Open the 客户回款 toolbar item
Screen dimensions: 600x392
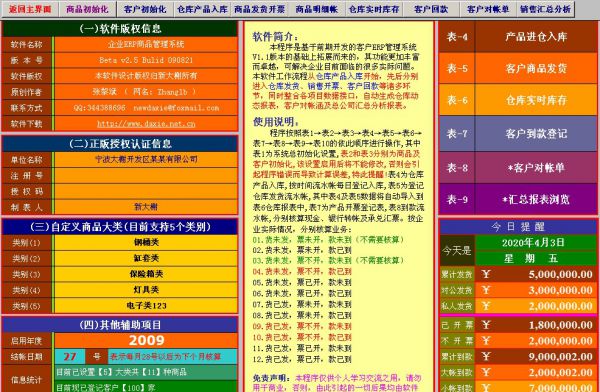click(431, 9)
